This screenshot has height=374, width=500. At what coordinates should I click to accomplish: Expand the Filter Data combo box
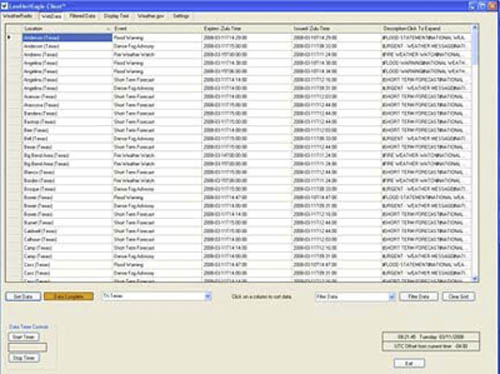click(x=392, y=296)
